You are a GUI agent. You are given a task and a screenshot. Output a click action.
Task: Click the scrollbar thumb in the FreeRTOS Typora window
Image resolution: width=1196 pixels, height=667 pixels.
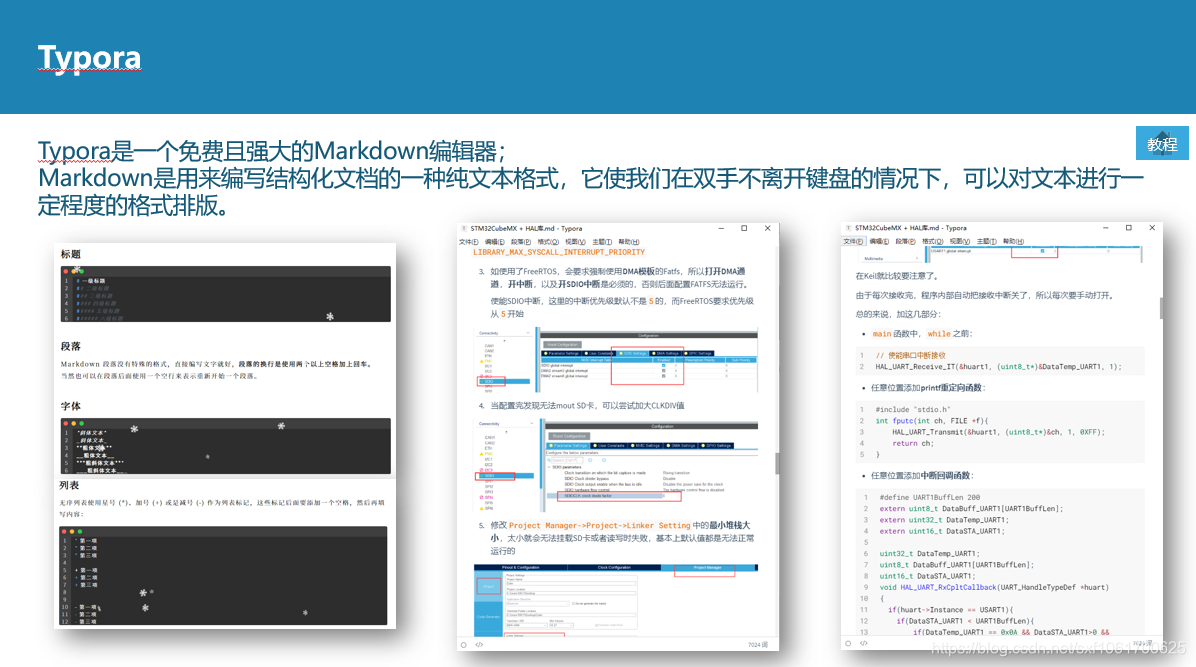pos(777,464)
